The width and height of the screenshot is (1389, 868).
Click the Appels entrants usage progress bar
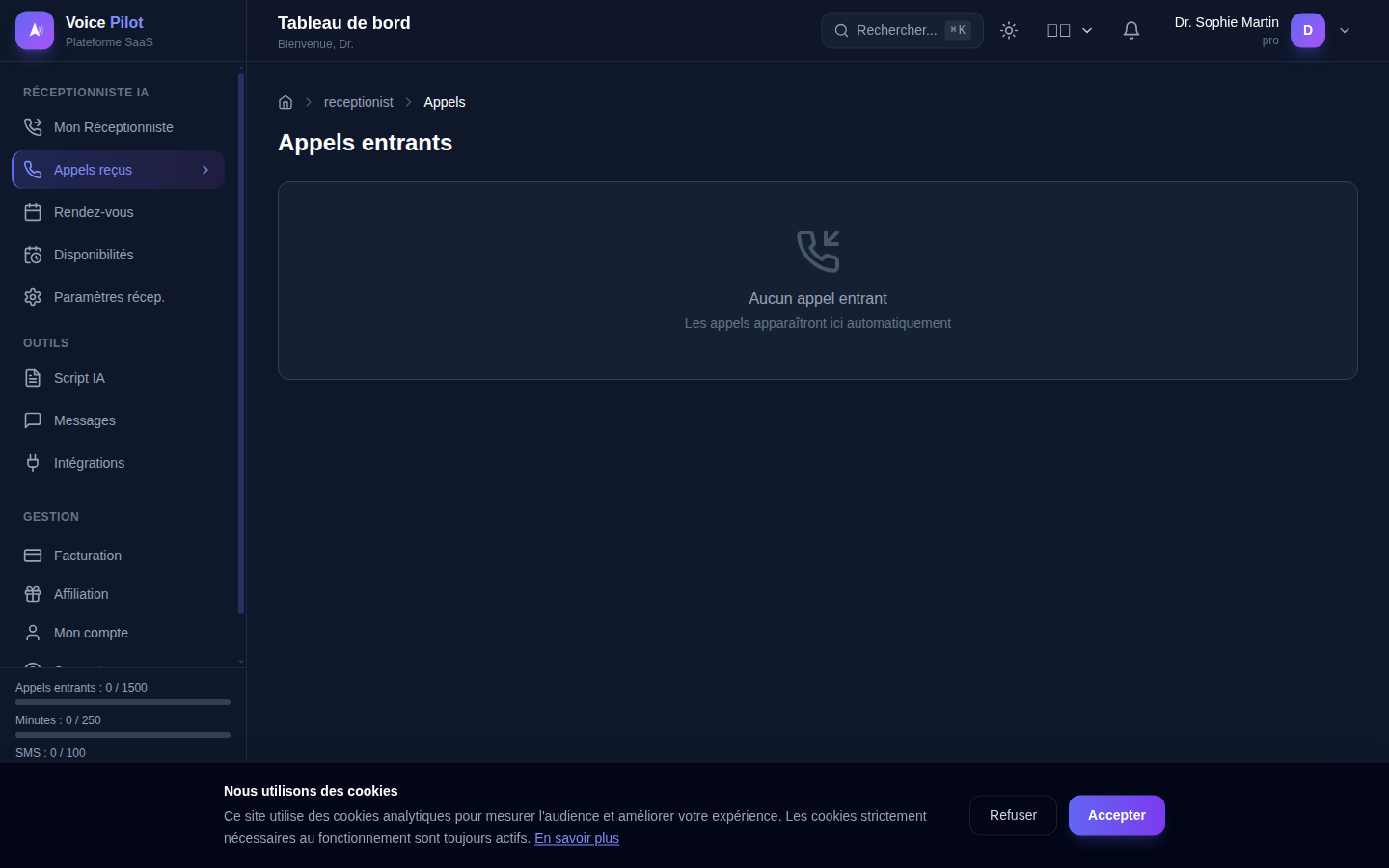pos(123,702)
